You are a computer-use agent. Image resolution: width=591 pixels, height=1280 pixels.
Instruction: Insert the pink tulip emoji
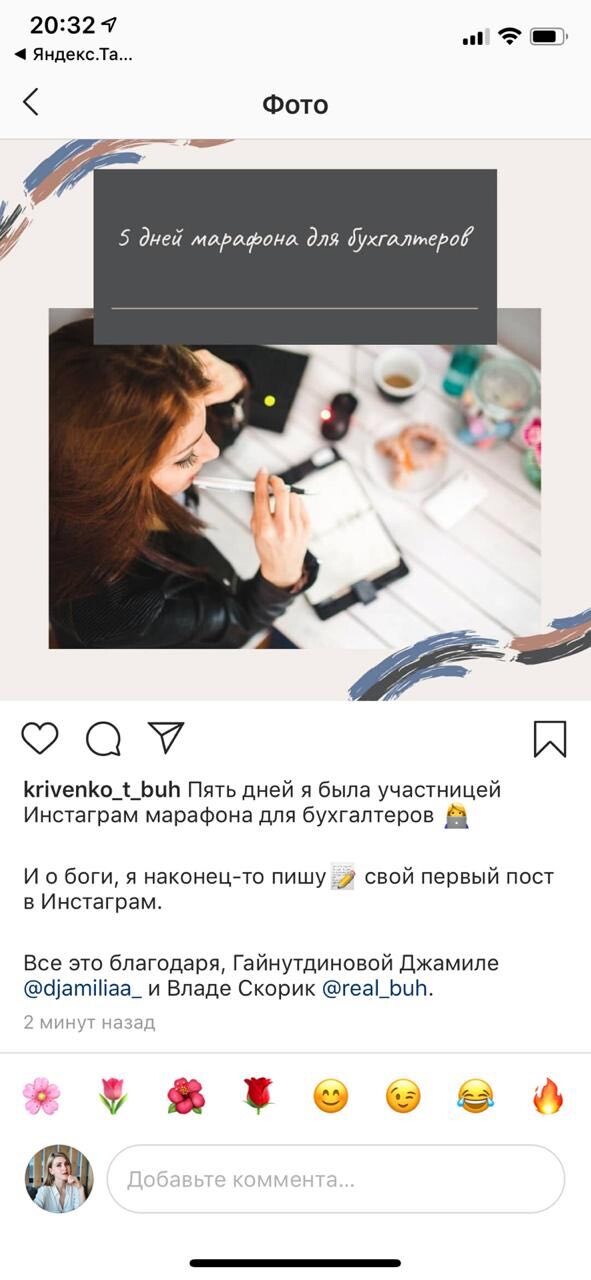(113, 1096)
